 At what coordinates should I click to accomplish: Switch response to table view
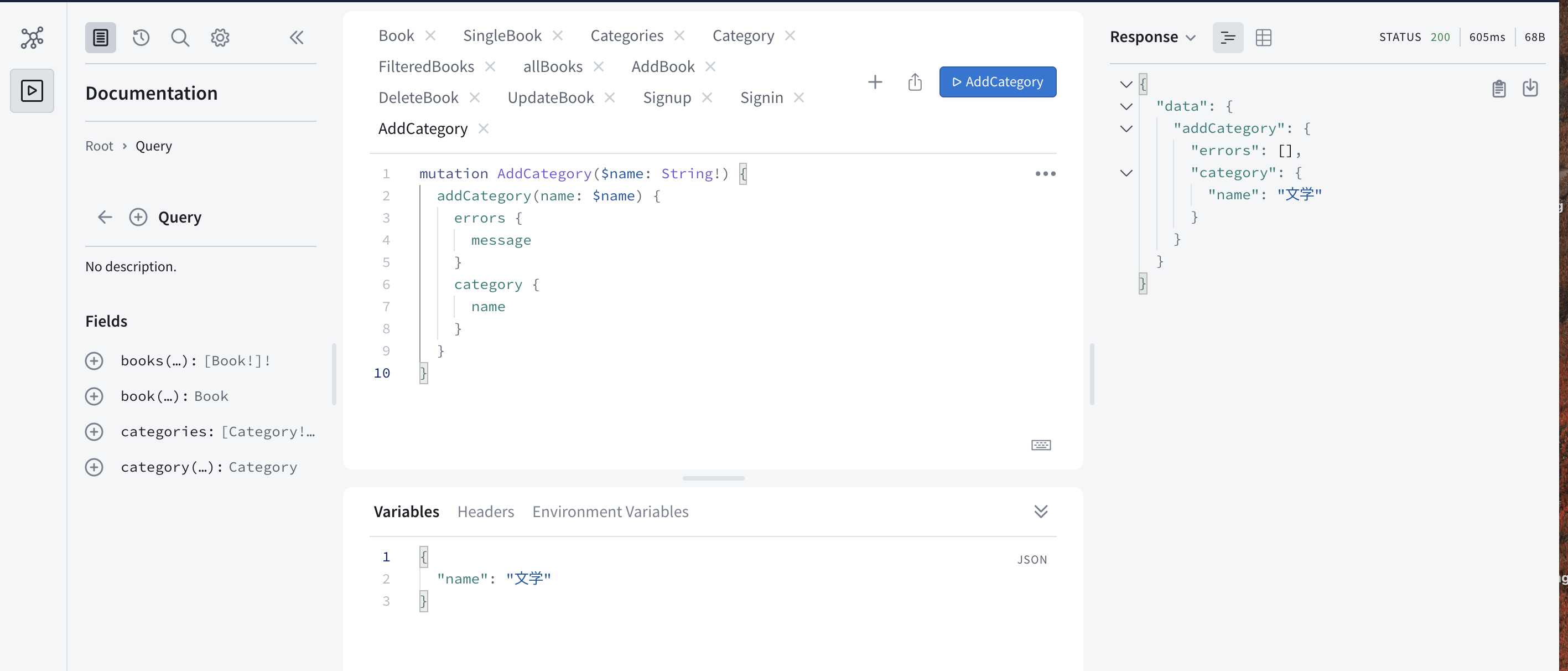coord(1264,38)
